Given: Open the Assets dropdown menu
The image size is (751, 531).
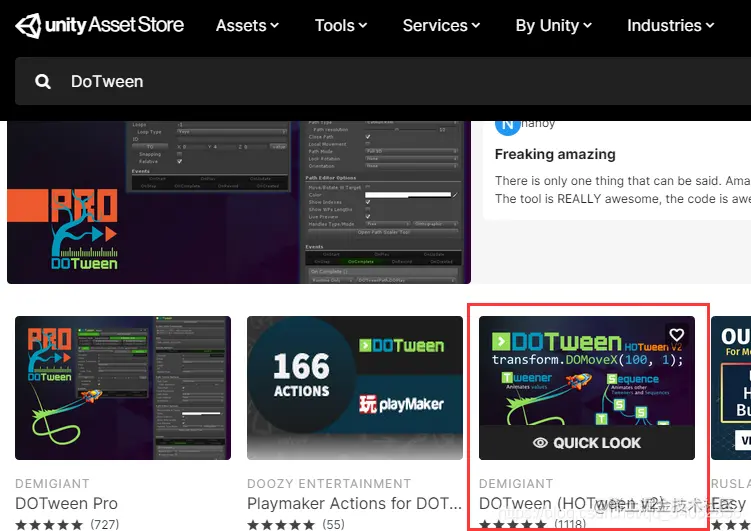Looking at the screenshot, I should click(247, 25).
